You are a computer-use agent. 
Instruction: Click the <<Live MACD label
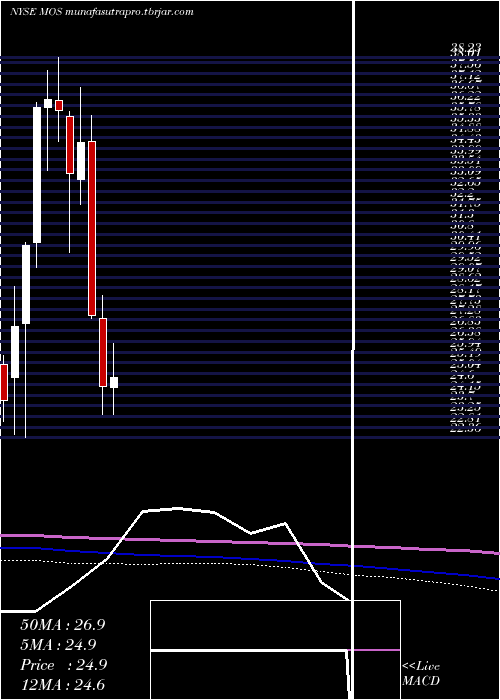421,674
